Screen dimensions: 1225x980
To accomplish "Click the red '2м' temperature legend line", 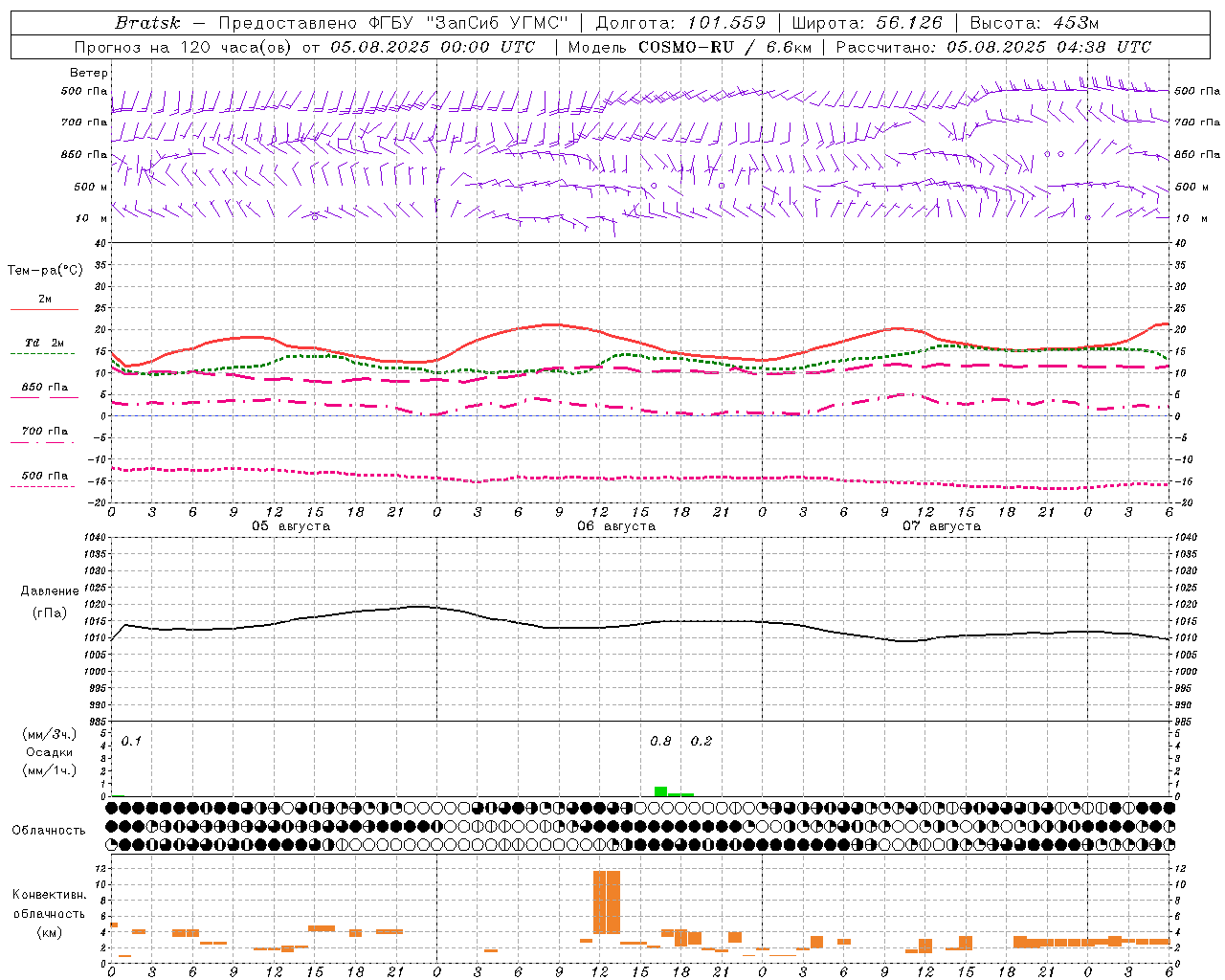I will (x=44, y=309).
